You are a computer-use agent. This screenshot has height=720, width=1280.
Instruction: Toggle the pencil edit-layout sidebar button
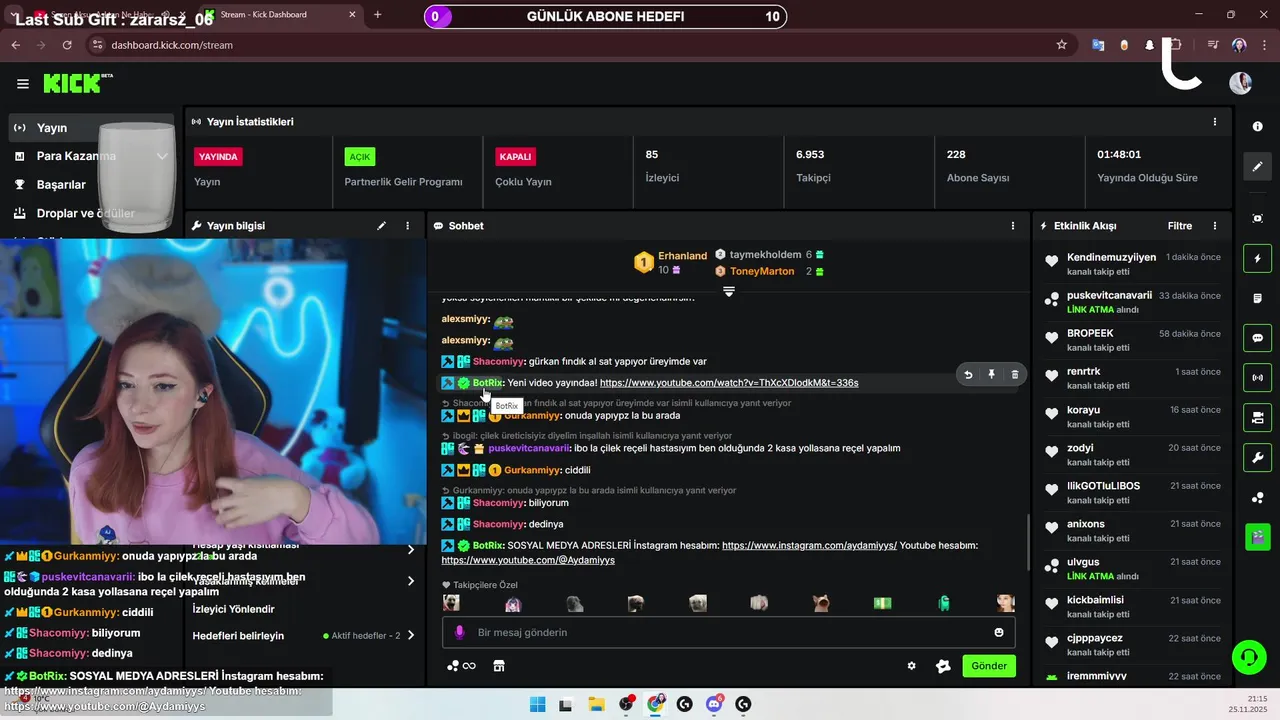pos(1257,166)
